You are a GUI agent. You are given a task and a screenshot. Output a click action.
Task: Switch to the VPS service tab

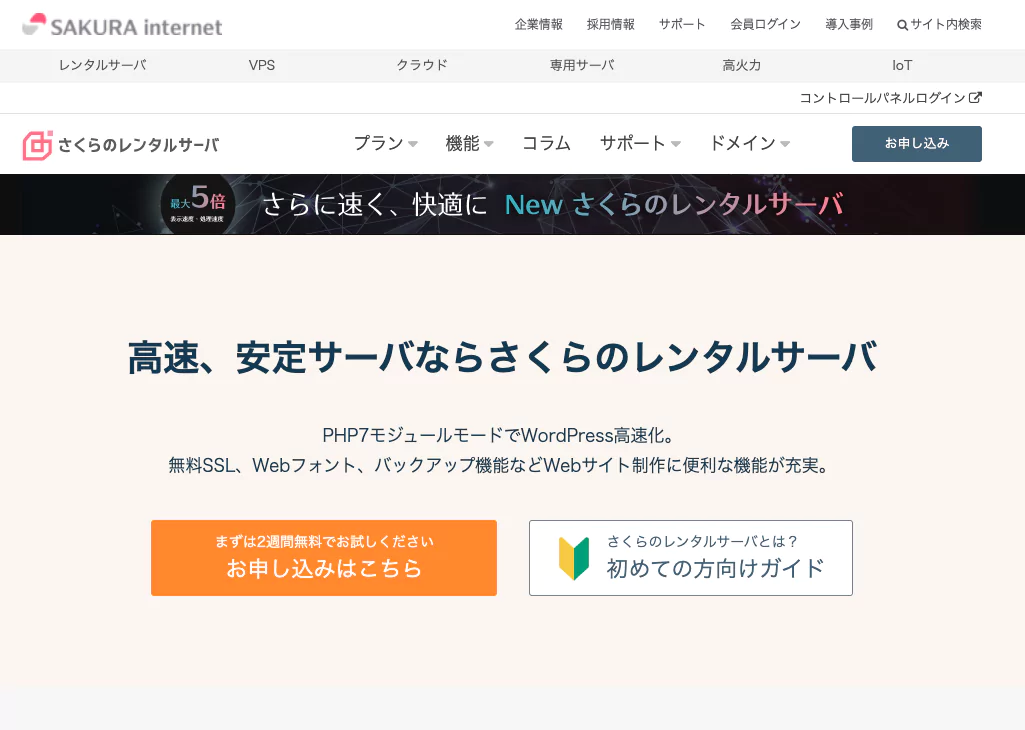tap(262, 66)
